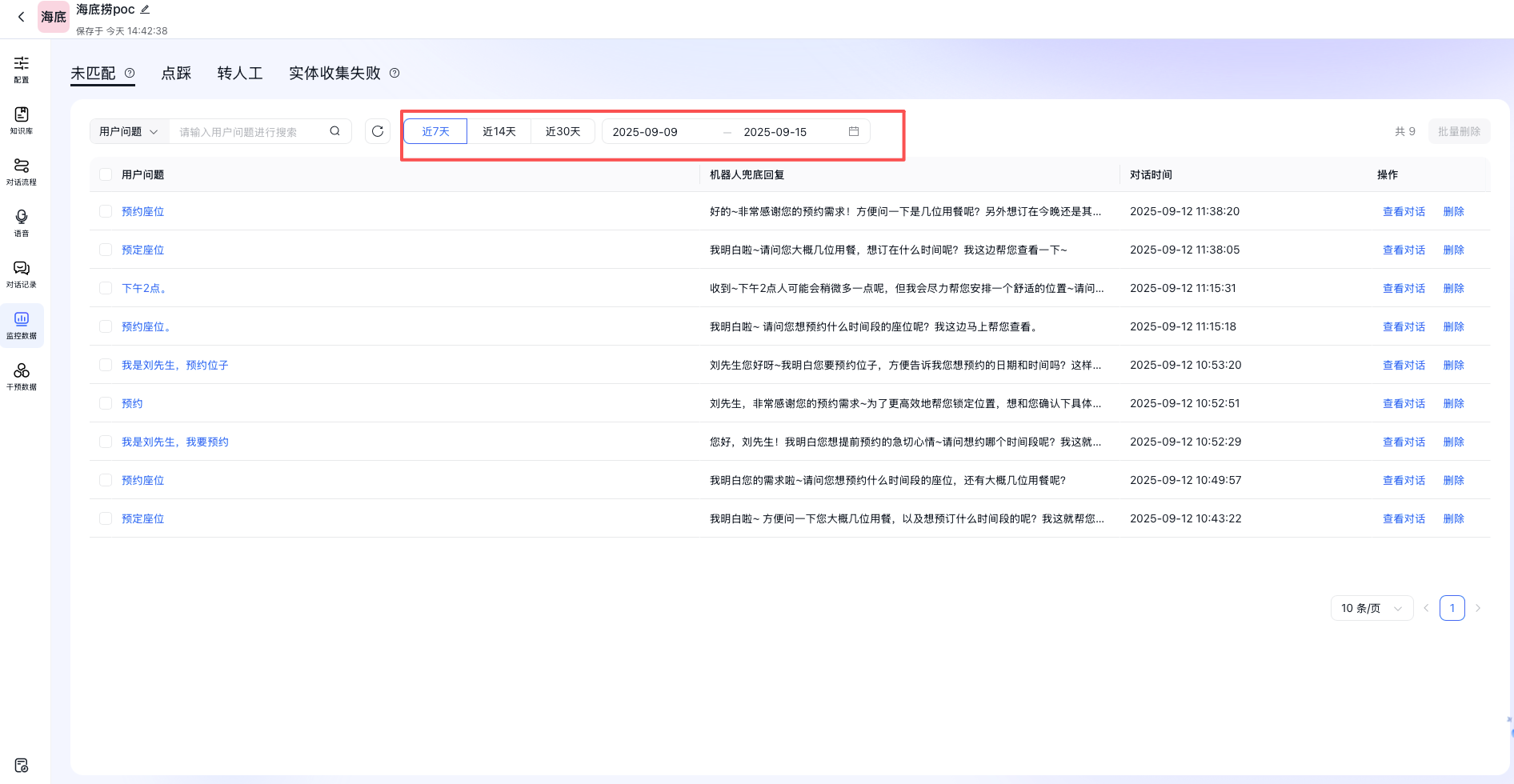1514x784 pixels.
Task: 点击首行的「查看对话」链接
Action: (1404, 210)
